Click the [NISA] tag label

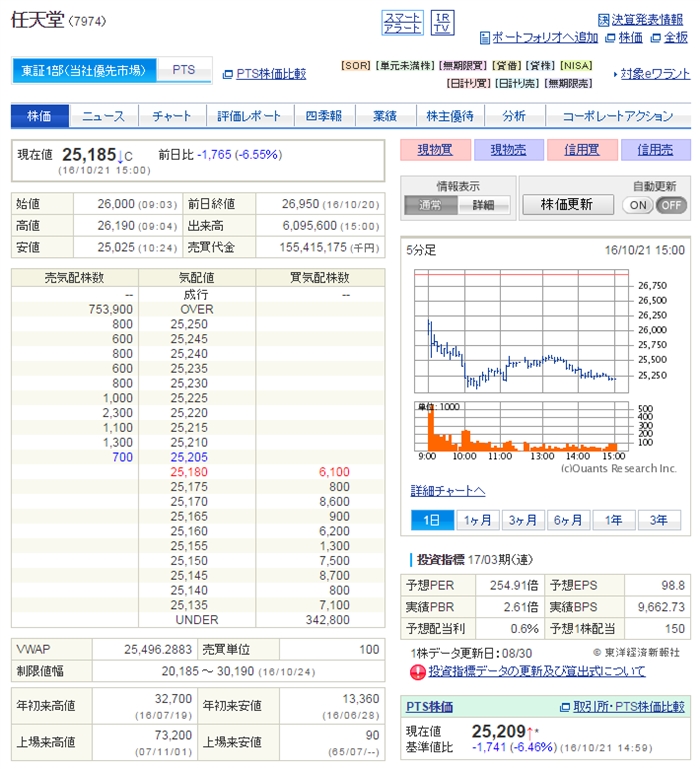coord(576,65)
